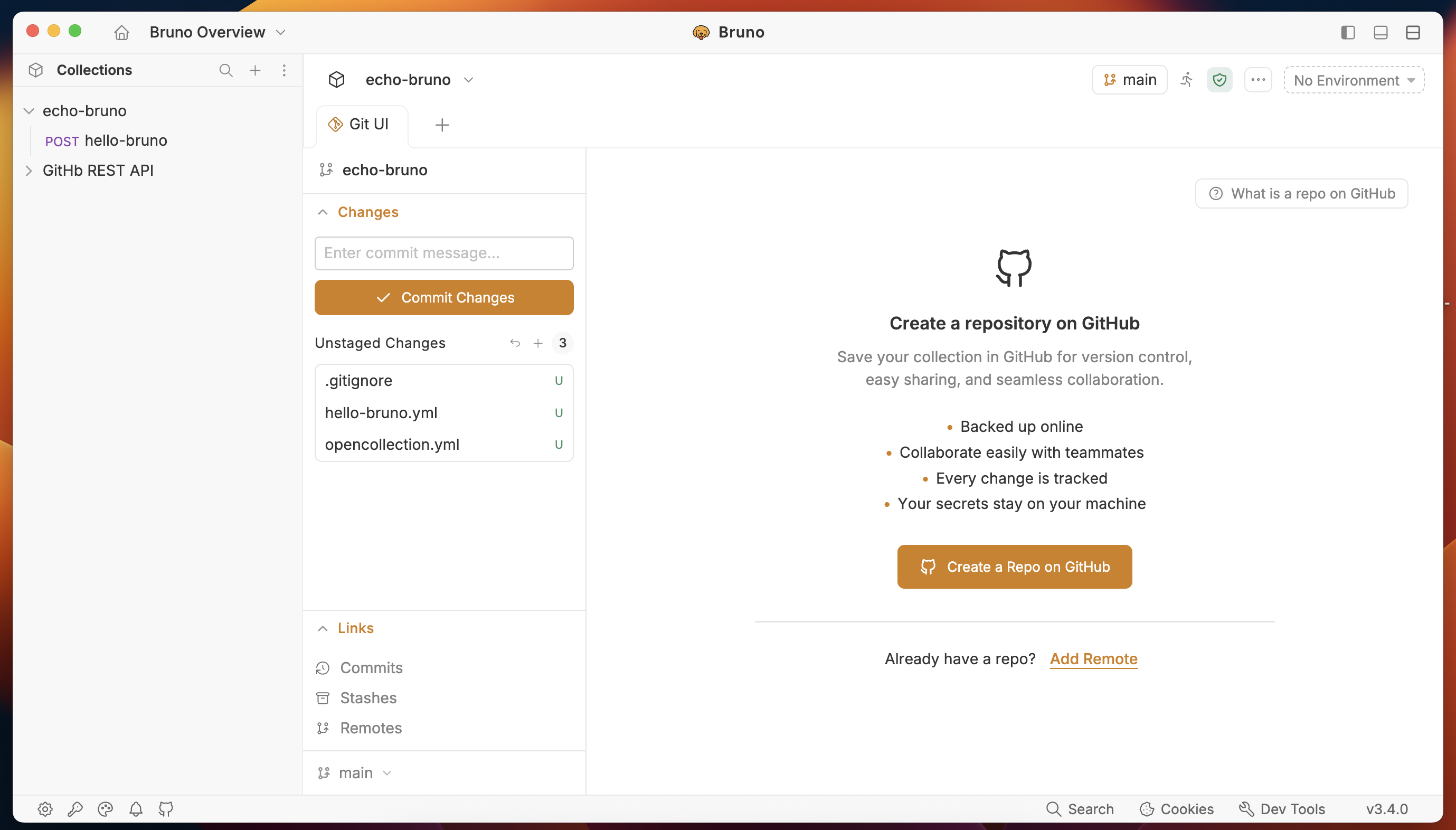Open the collection runner icon
Viewport: 1456px width, 830px height.
coord(1187,80)
